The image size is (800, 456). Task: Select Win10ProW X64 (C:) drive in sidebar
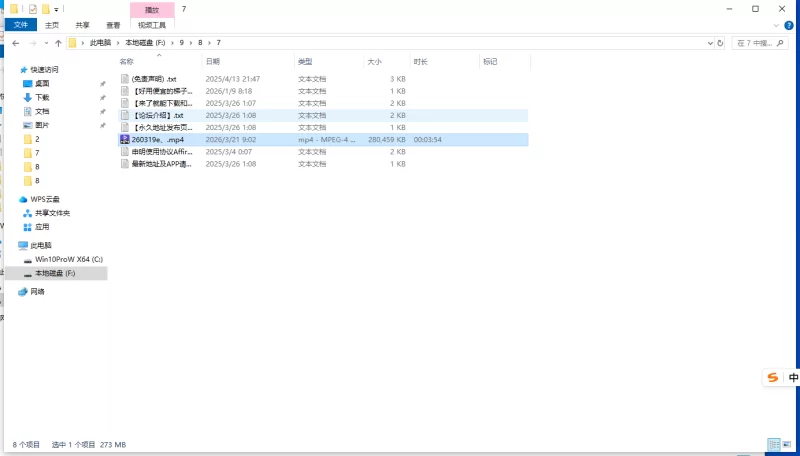[x=68, y=259]
